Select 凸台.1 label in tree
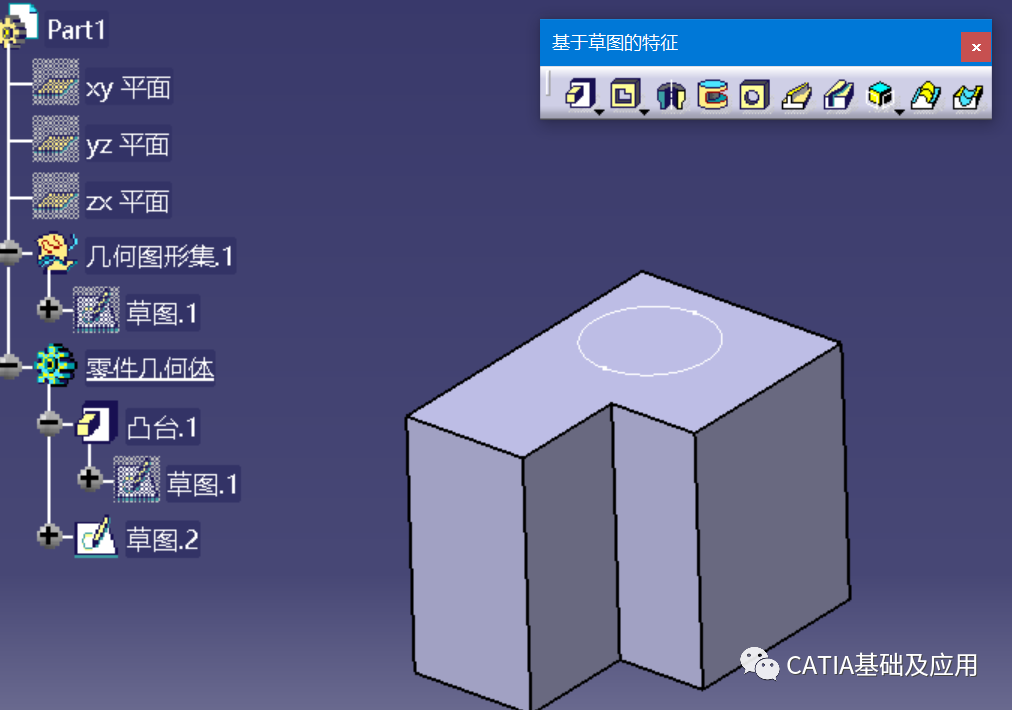This screenshot has width=1012, height=710. click(162, 427)
